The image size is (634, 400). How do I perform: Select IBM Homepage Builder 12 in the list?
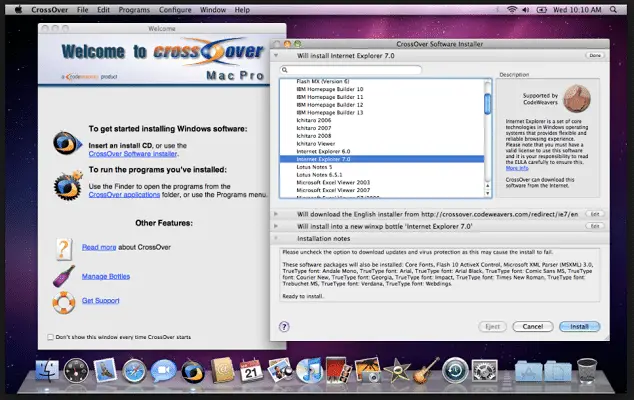click(x=382, y=105)
